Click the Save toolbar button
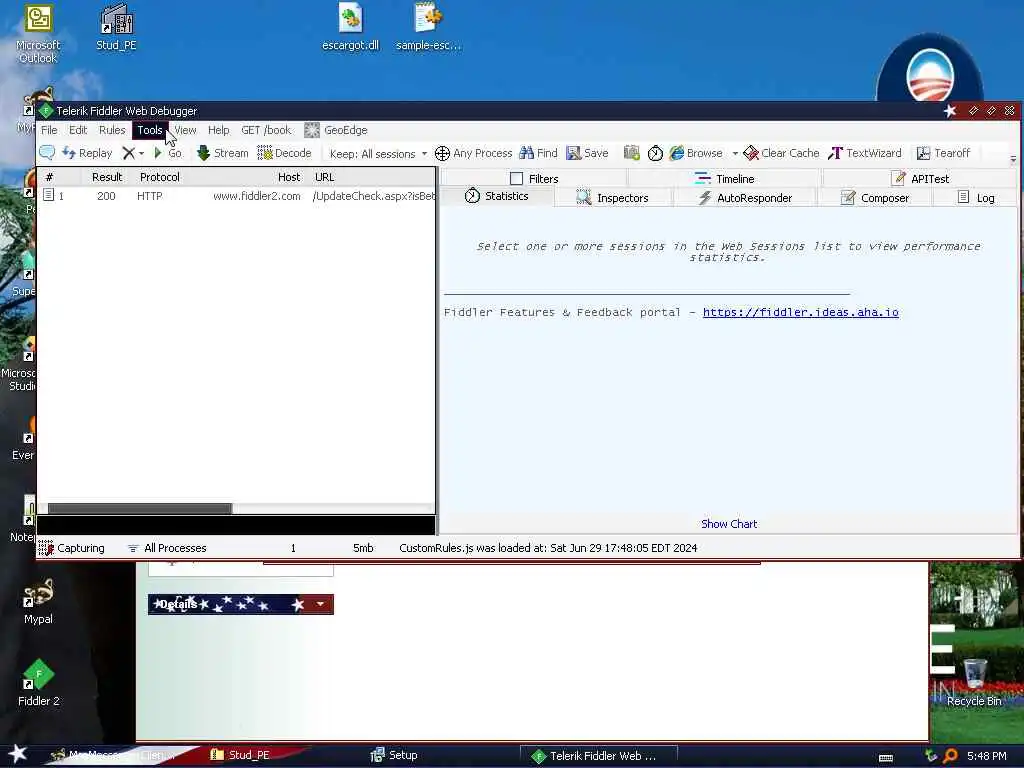 click(x=587, y=153)
